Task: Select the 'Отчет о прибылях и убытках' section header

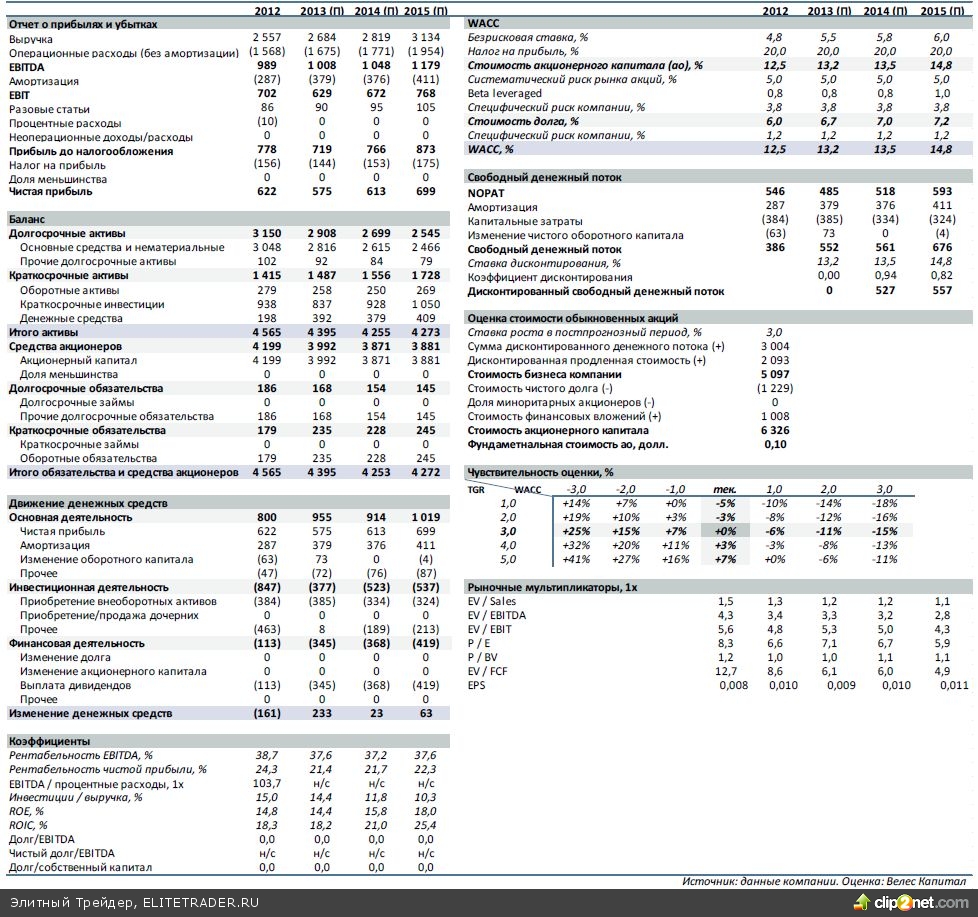Action: 82,23
